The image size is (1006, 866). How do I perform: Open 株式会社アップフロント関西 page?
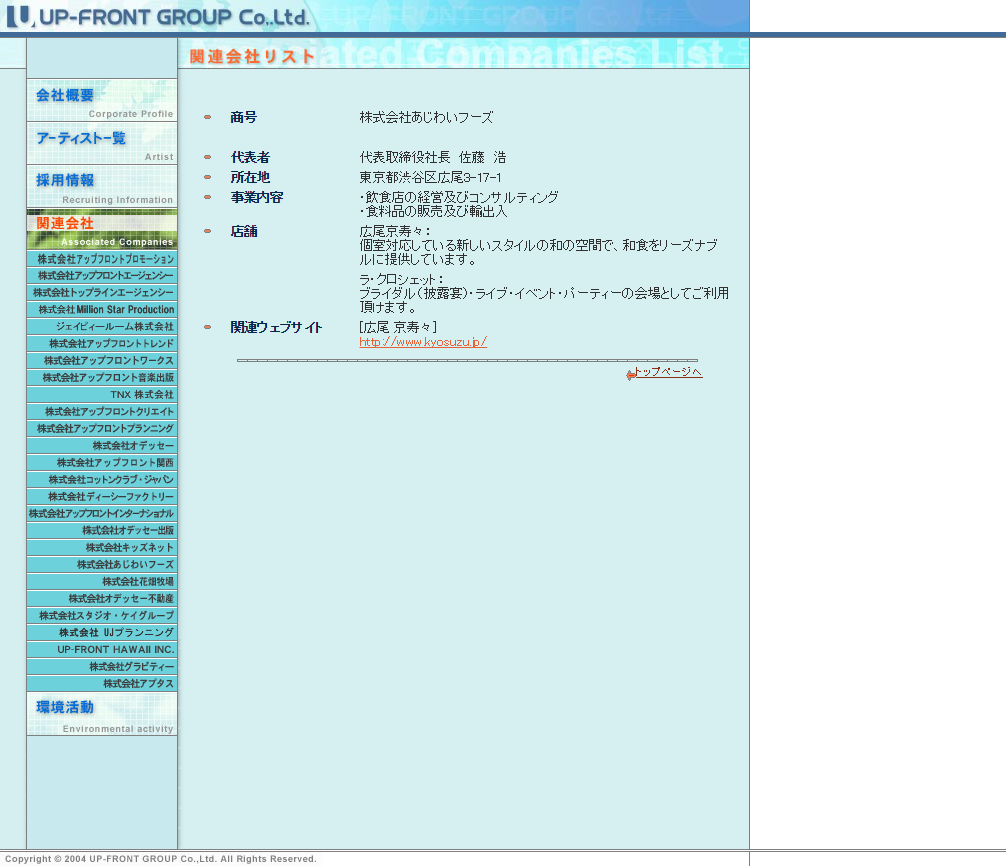102,463
